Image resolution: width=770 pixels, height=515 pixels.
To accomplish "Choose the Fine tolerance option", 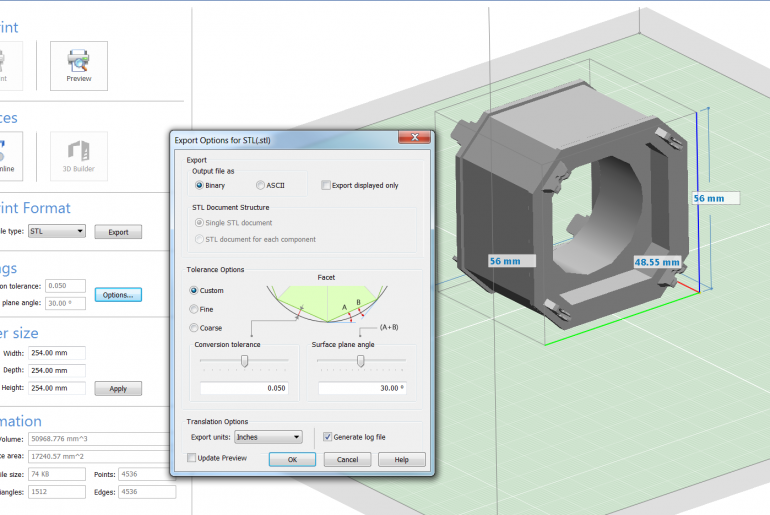I will pyautogui.click(x=194, y=309).
